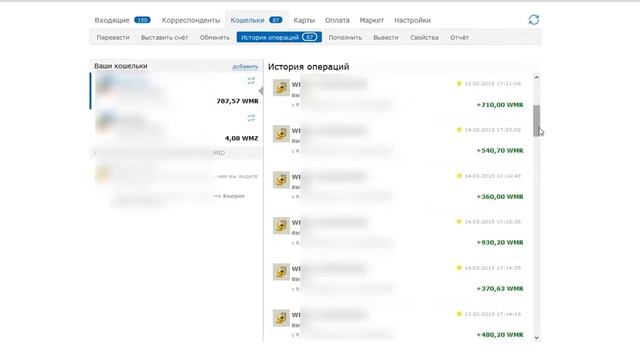Click the yellow status dot of +930,20 operation
Screen dimensions: 640x360
pos(459,222)
